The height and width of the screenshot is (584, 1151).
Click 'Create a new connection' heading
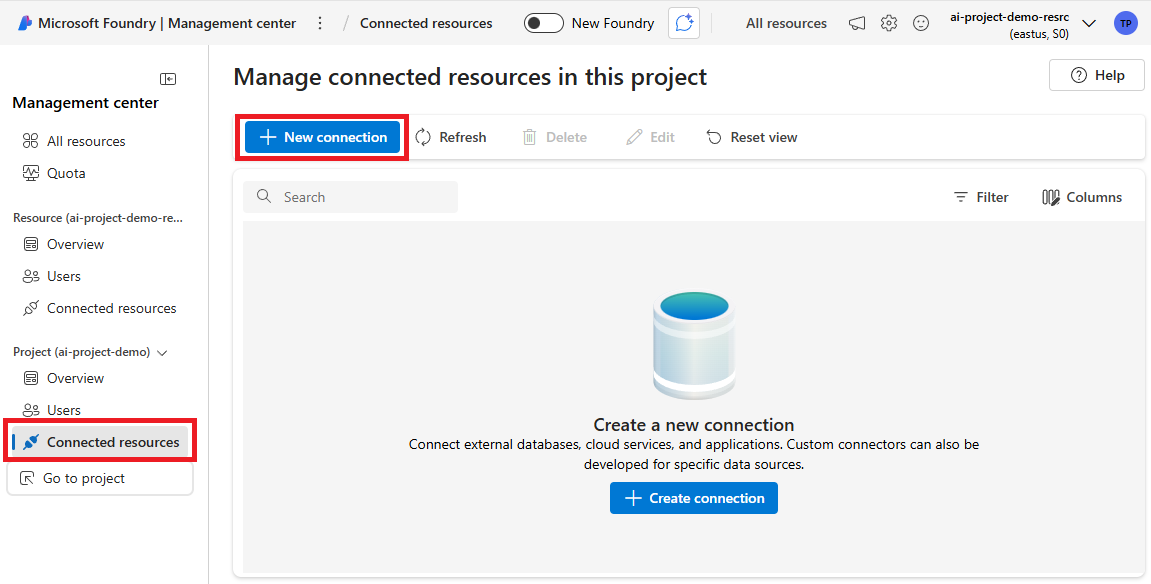click(x=694, y=425)
